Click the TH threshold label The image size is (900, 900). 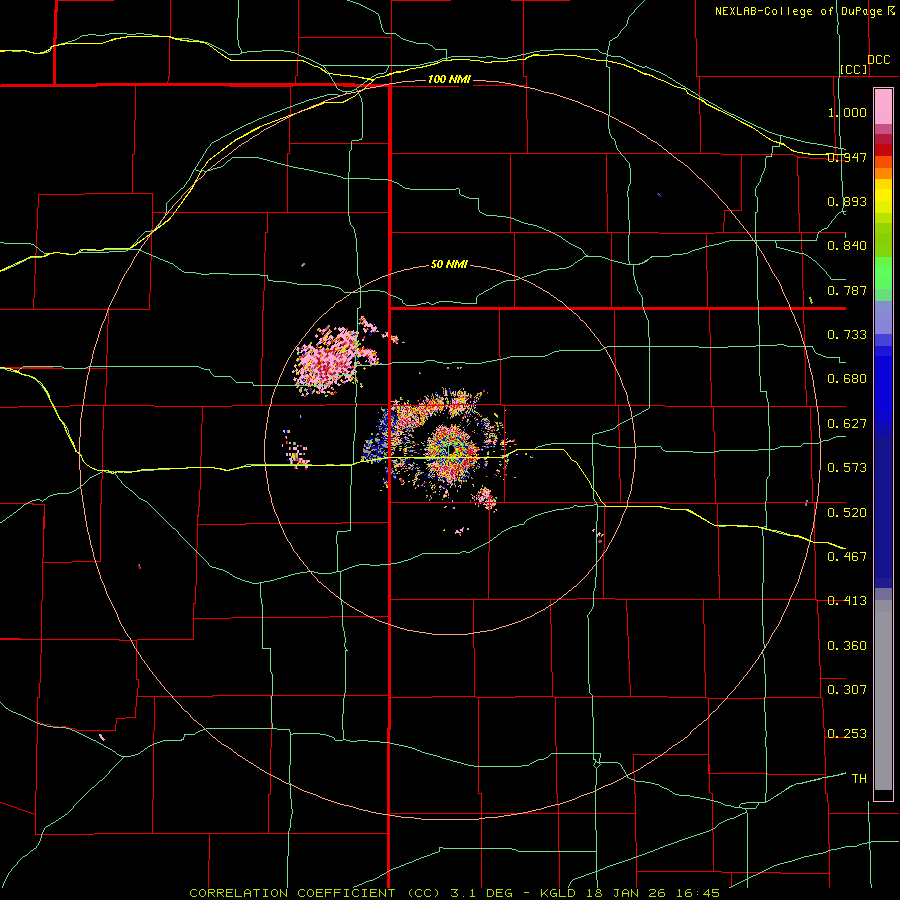[x=859, y=778]
